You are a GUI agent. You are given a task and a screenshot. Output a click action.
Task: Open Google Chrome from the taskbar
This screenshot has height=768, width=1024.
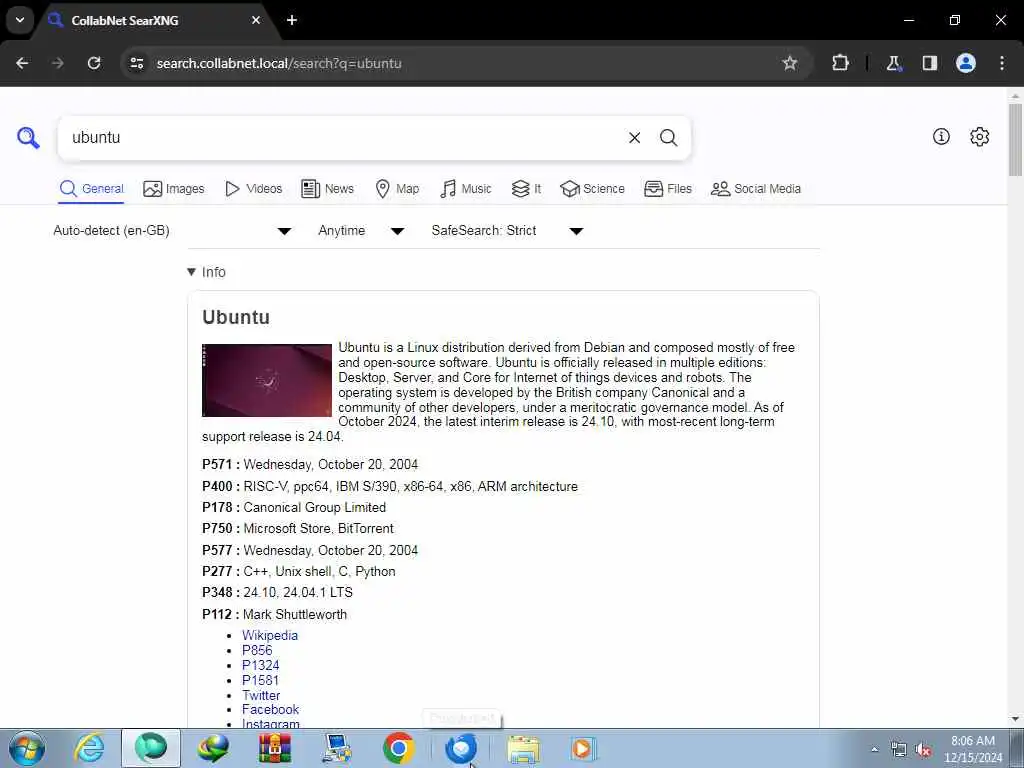pos(398,748)
